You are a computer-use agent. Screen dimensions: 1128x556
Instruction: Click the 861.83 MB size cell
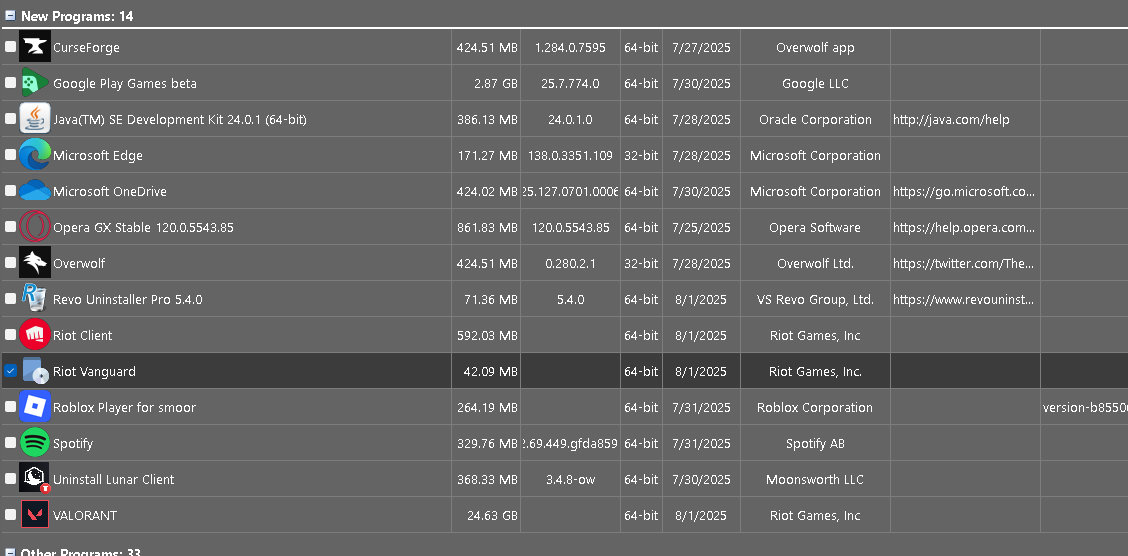[x=487, y=227]
